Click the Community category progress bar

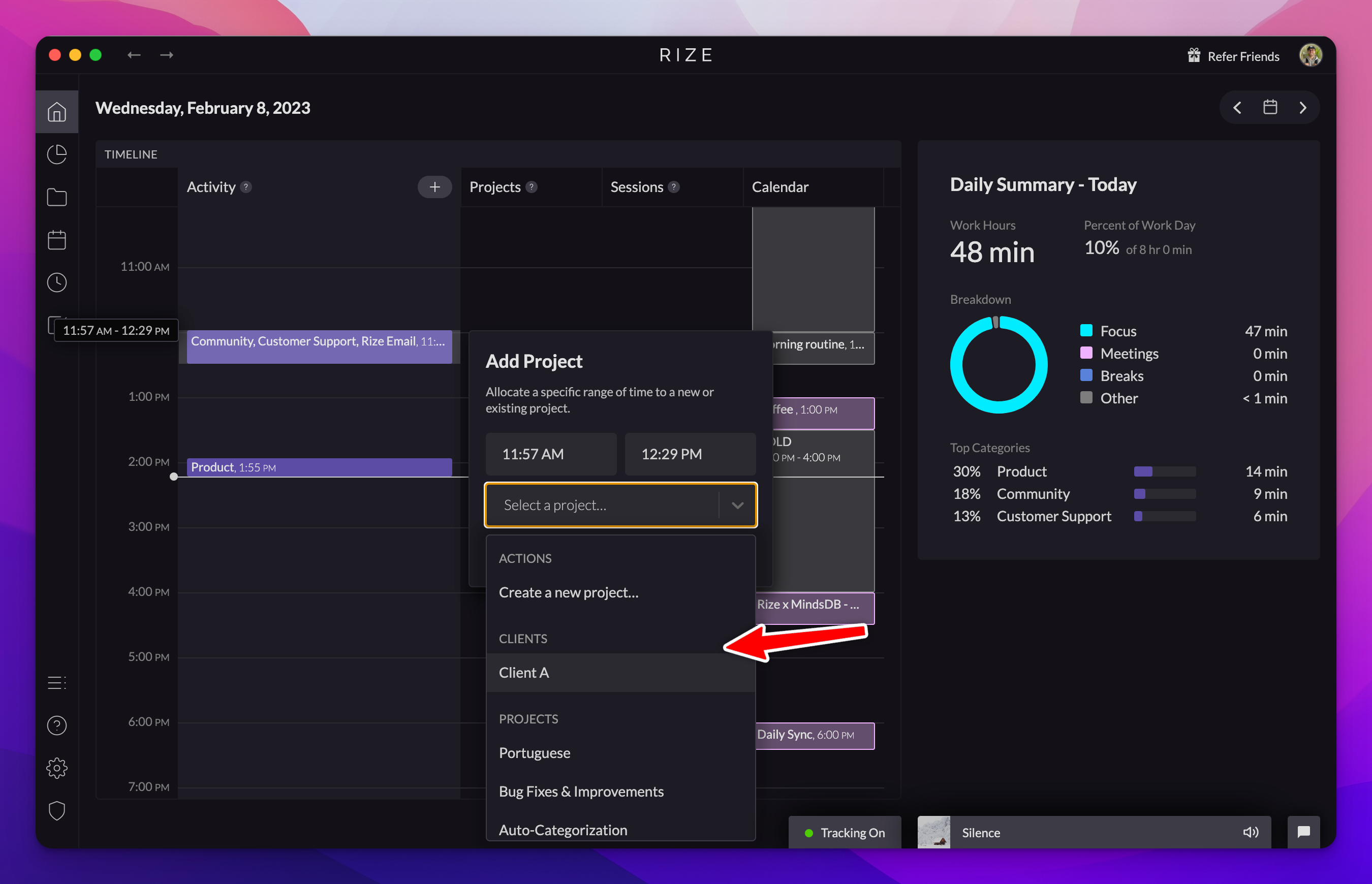pyautogui.click(x=1164, y=494)
